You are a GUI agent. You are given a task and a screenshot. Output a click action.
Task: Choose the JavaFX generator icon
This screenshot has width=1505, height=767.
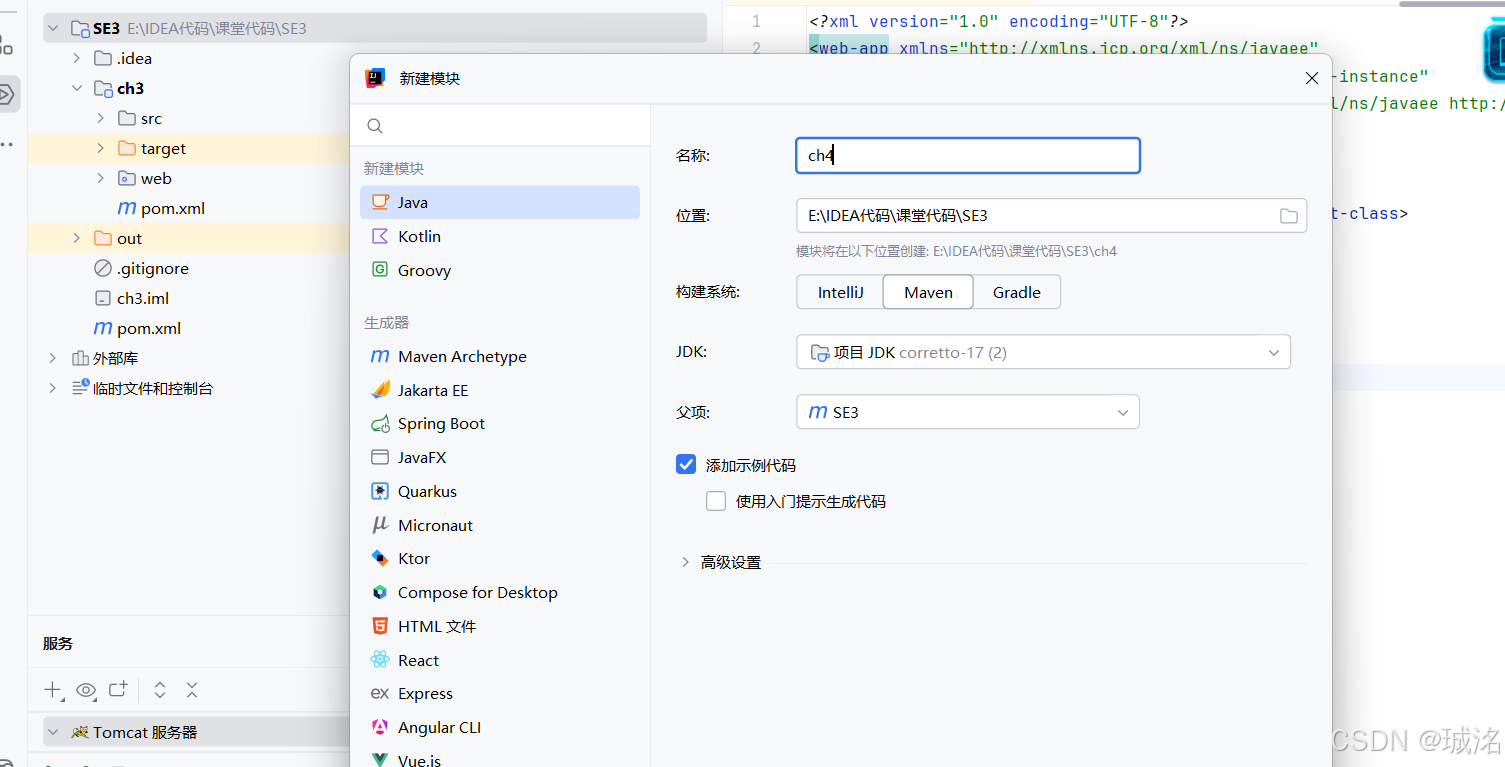(x=380, y=457)
